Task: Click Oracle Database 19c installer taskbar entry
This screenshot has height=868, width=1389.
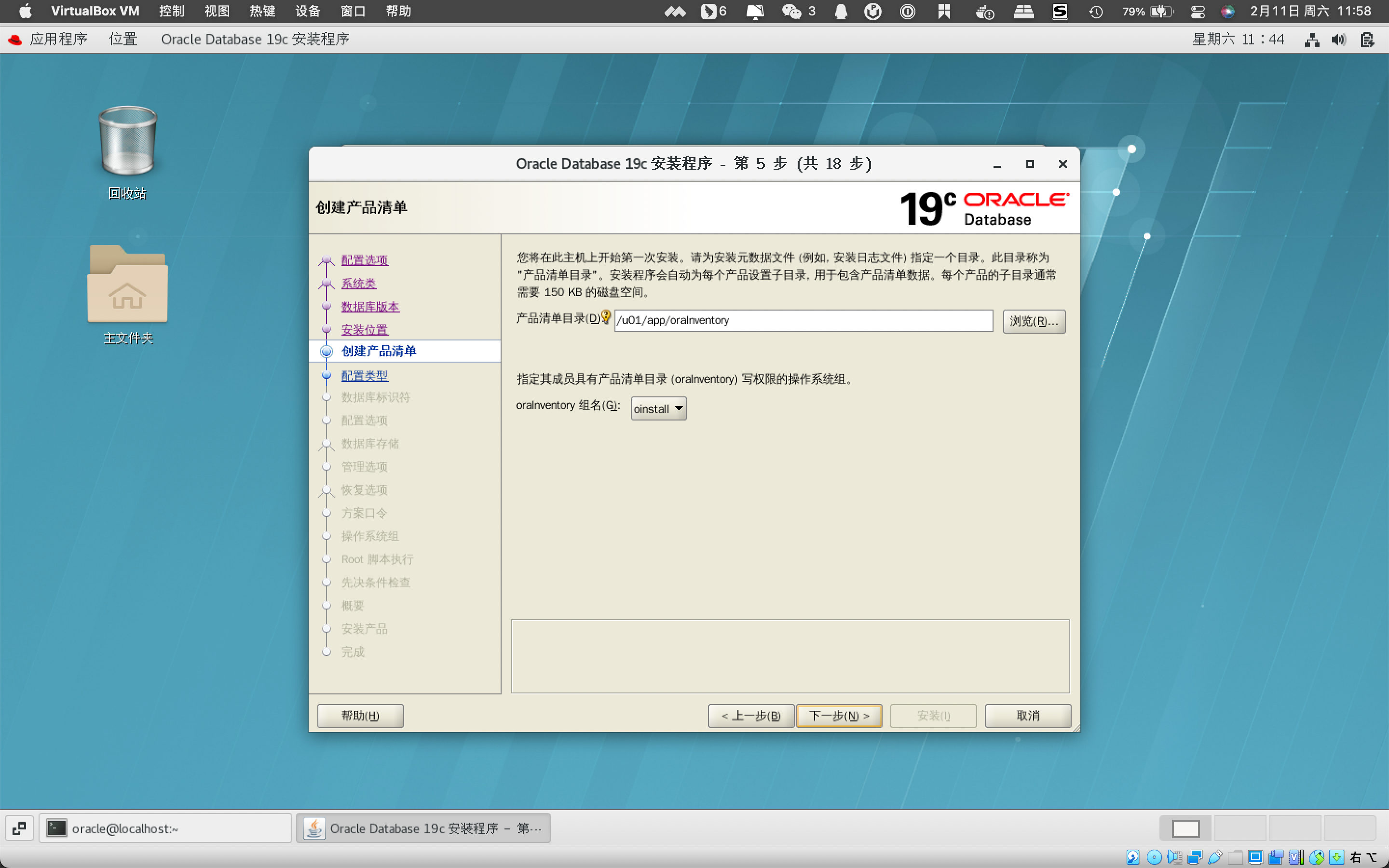Action: click(423, 828)
